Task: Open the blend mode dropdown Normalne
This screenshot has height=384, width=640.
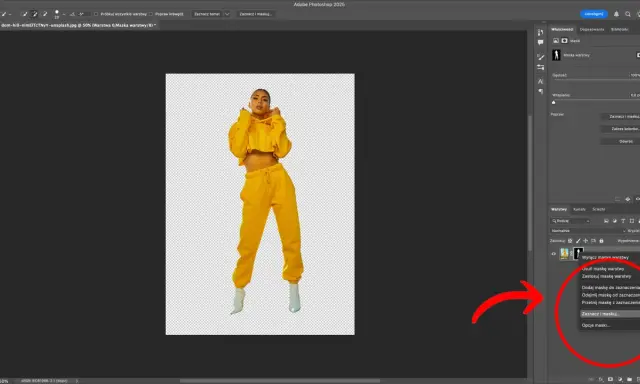Action: [x=588, y=231]
